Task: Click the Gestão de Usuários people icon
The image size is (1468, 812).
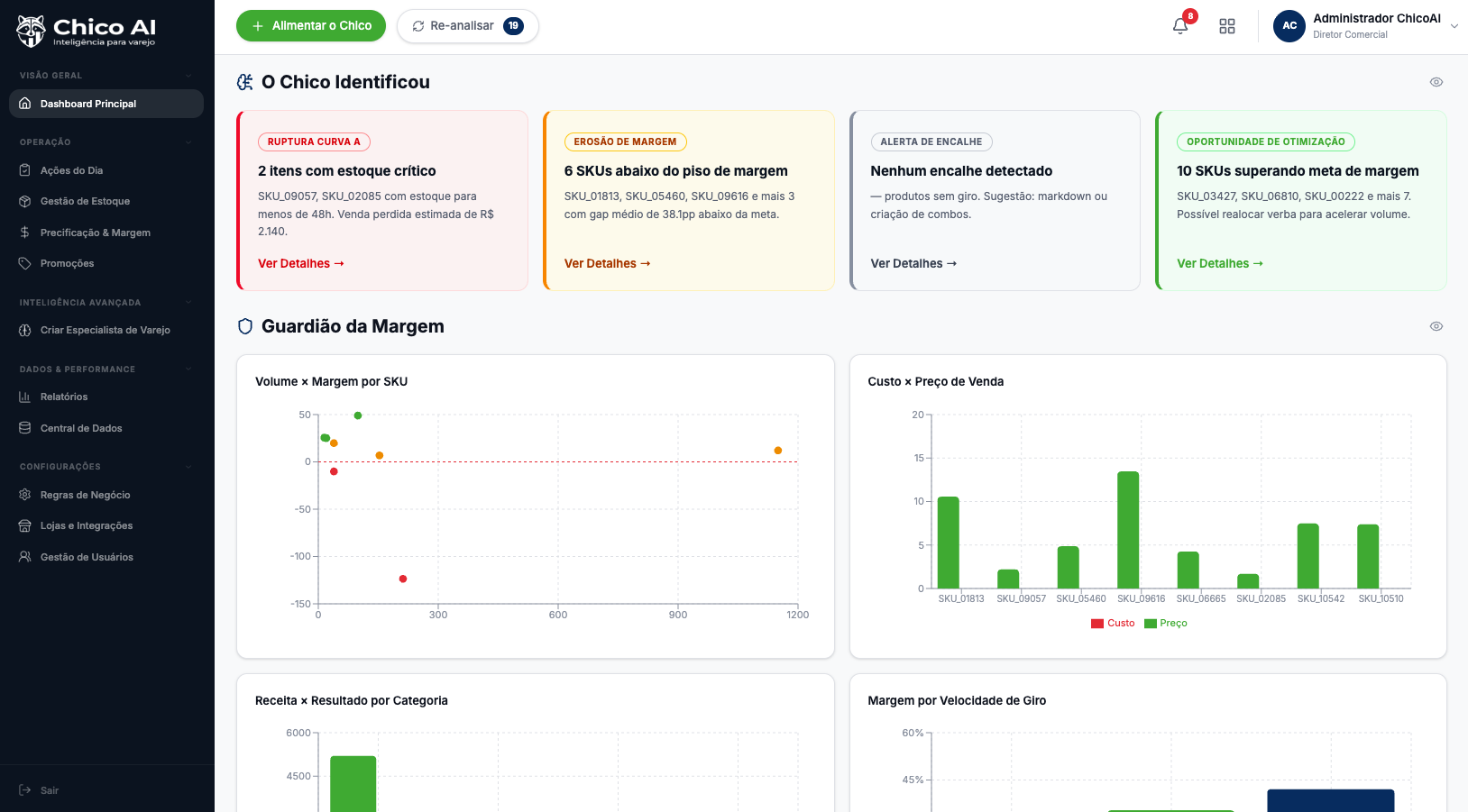Action: [25, 557]
